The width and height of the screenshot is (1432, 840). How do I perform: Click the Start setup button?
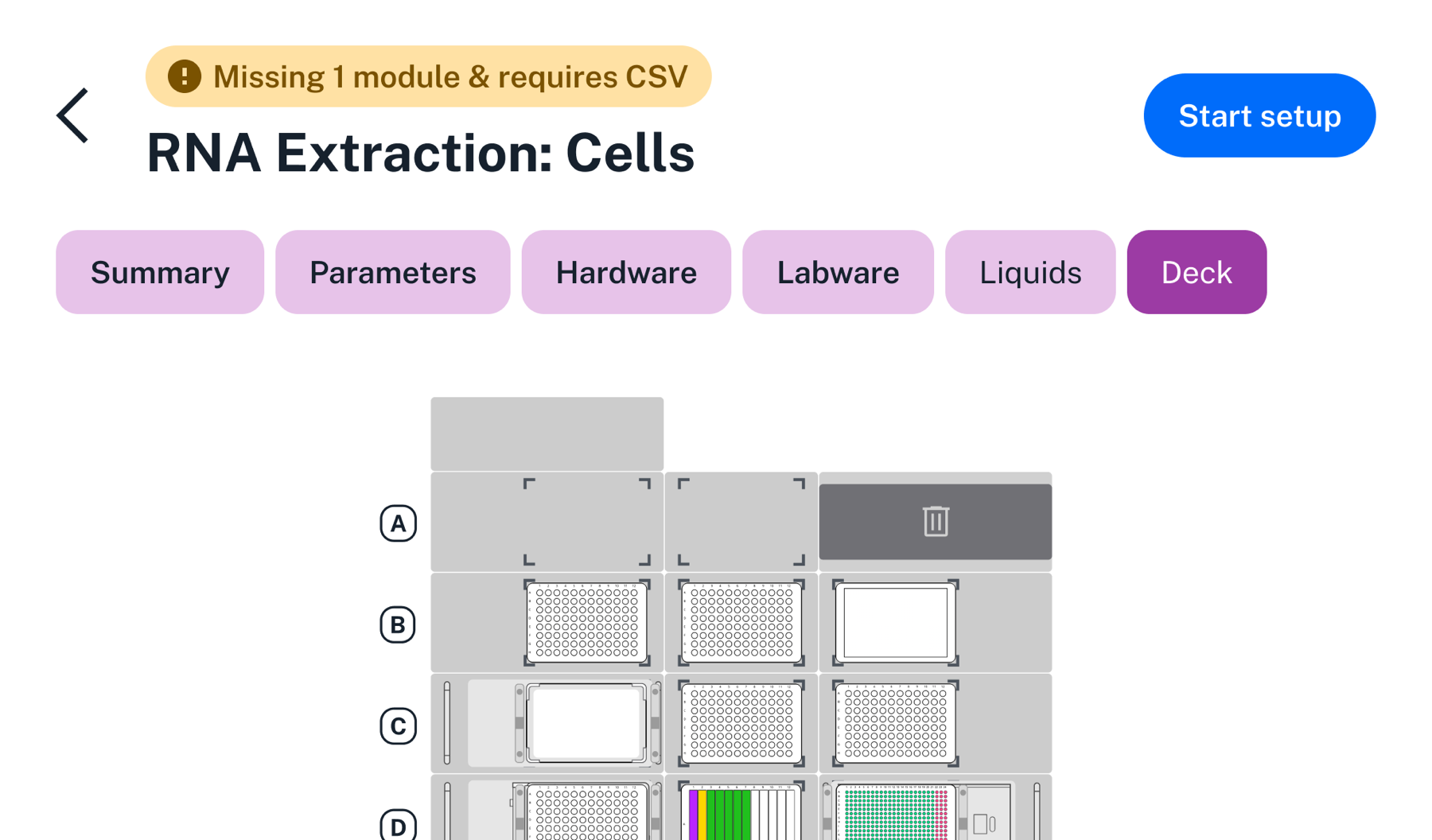[1259, 115]
